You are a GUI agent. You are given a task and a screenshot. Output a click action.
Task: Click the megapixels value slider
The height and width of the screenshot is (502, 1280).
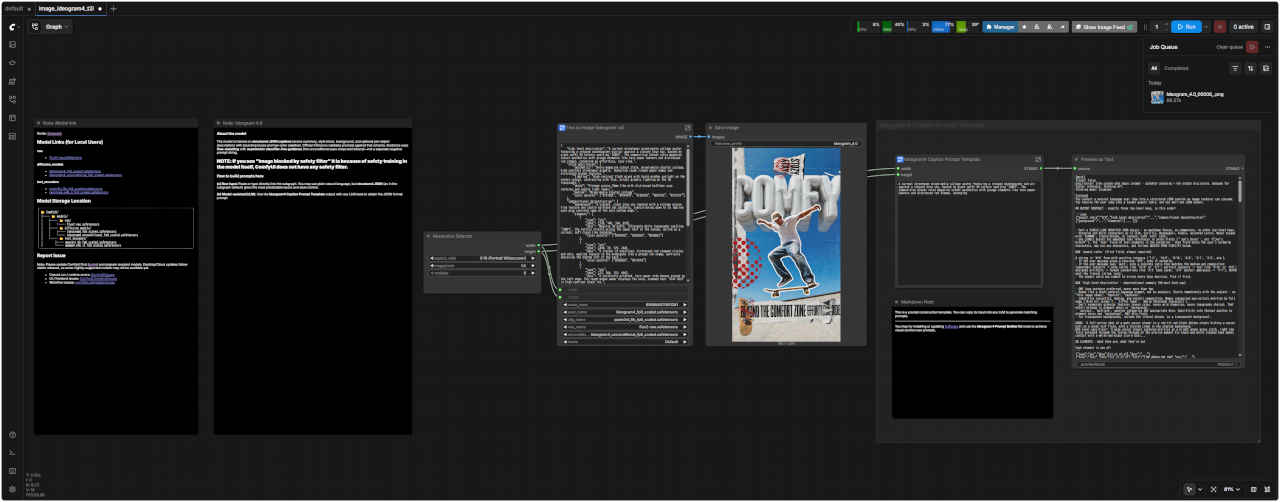point(482,265)
